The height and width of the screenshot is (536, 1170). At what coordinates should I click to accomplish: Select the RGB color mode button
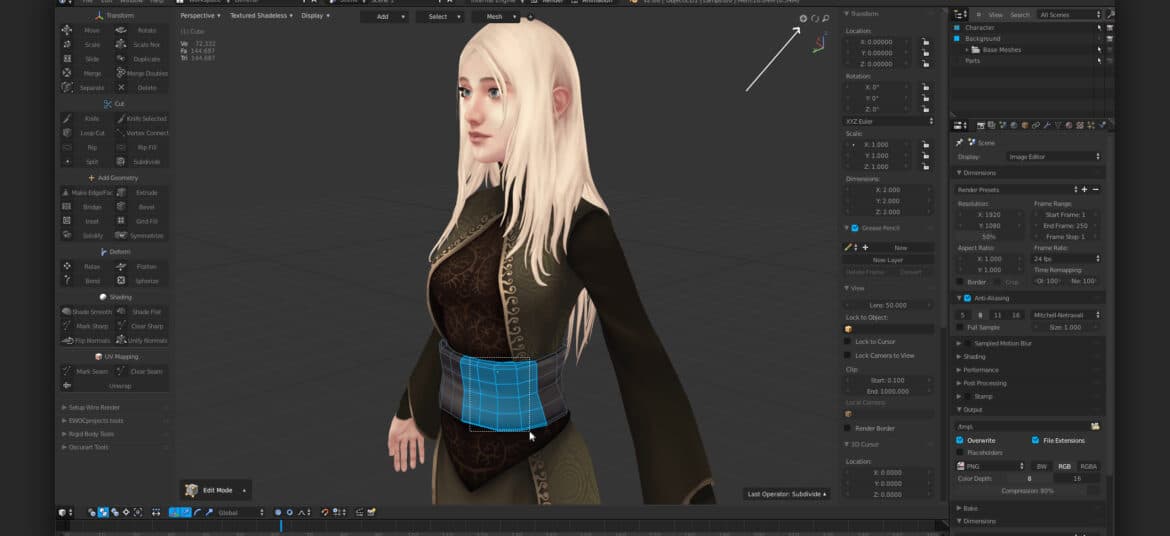point(1064,466)
